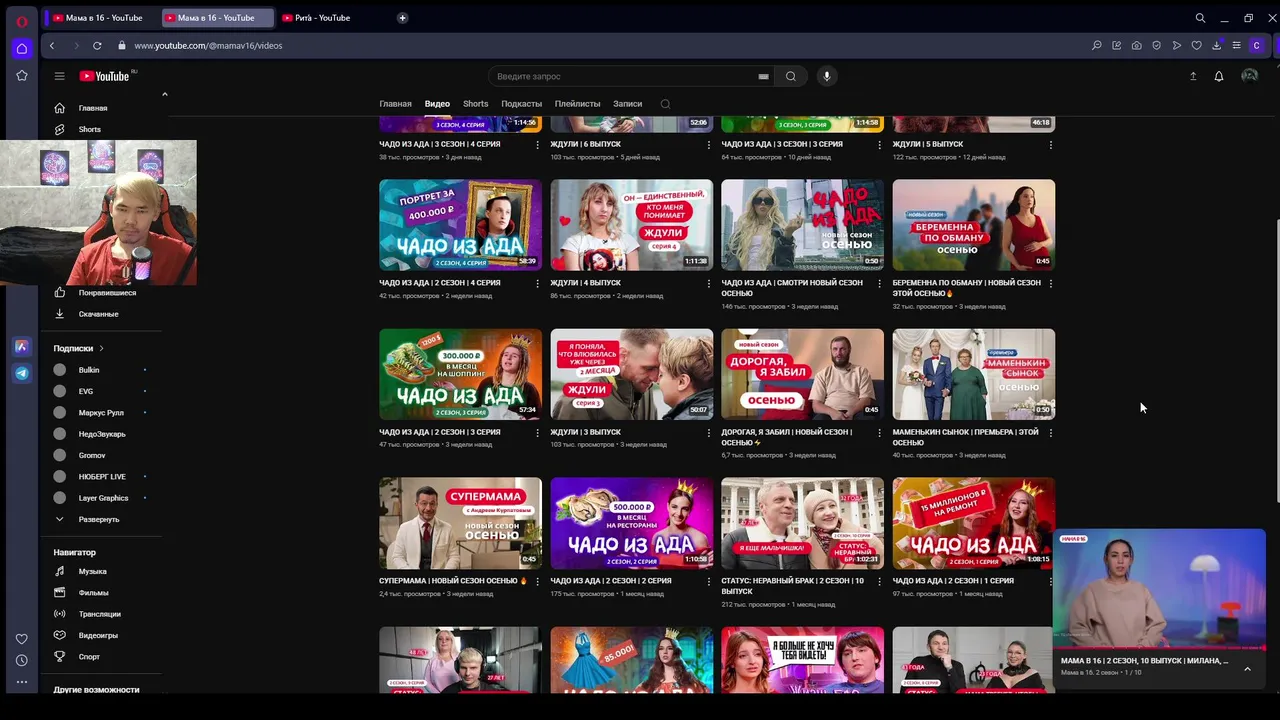The width and height of the screenshot is (1280, 720).
Task: Open Opera sidebar bookmarks heart icon
Action: pyautogui.click(x=21, y=639)
